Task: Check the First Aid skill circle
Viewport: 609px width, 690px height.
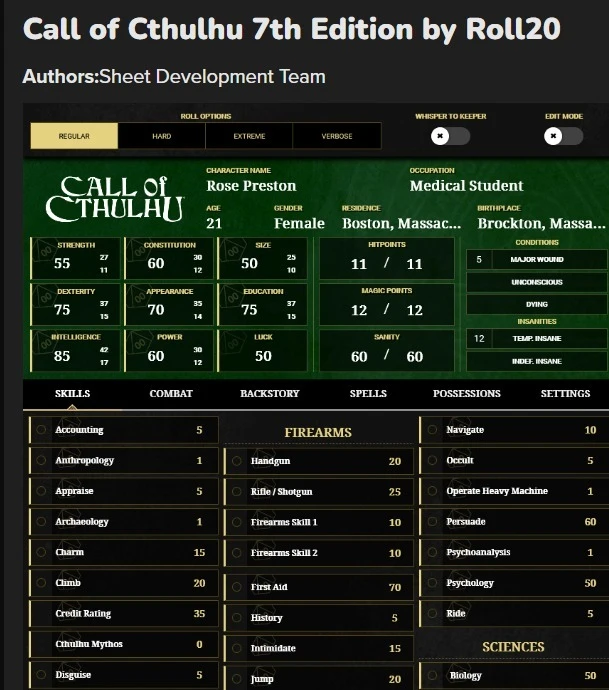Action: 237,587
